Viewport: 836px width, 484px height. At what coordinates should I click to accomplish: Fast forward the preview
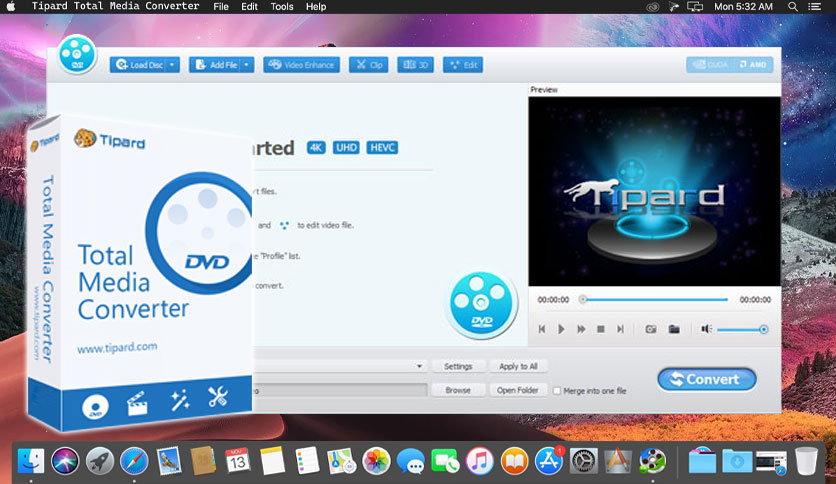click(x=581, y=329)
